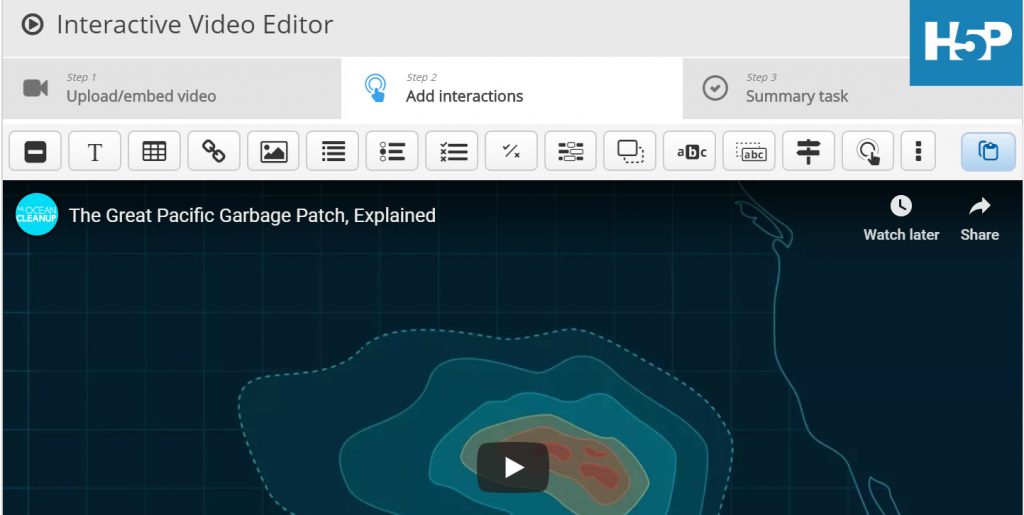
Task: Open the more interactions menu
Action: point(918,151)
